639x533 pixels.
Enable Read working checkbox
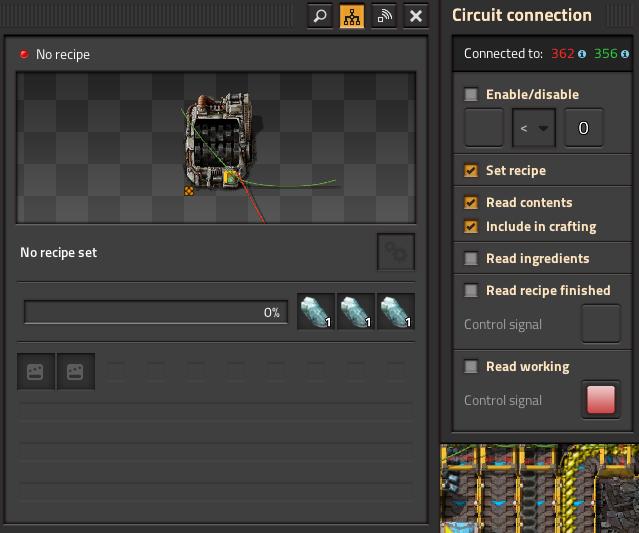[x=471, y=366]
